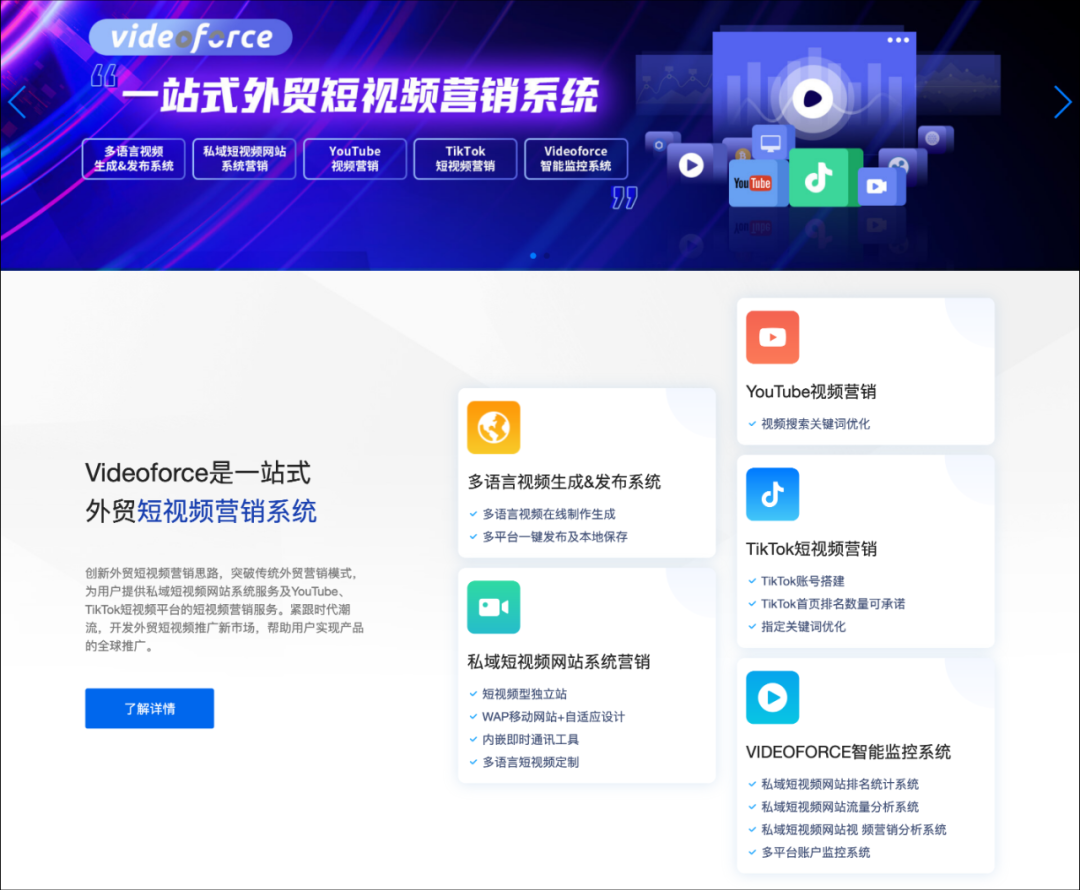Click the orange globe icon above 多语言视频生成&发布系统

493,427
